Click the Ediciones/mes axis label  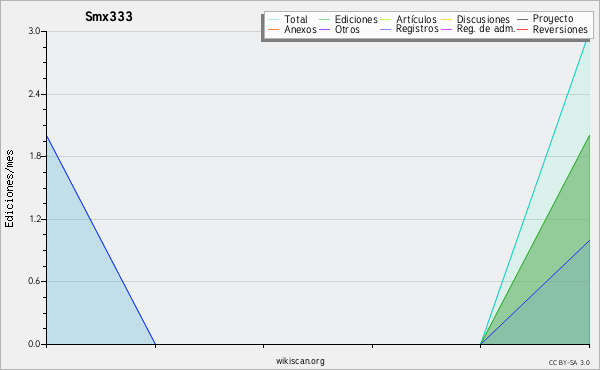pos(9,189)
